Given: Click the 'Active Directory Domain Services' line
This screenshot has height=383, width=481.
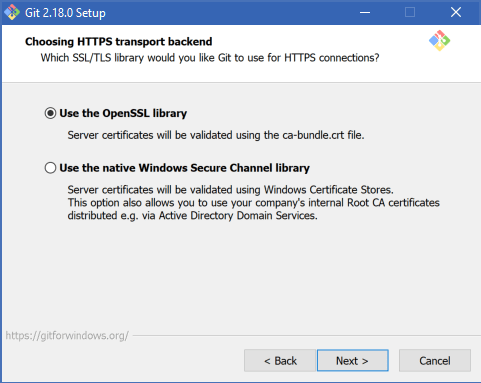Looking at the screenshot, I should pos(192,216).
